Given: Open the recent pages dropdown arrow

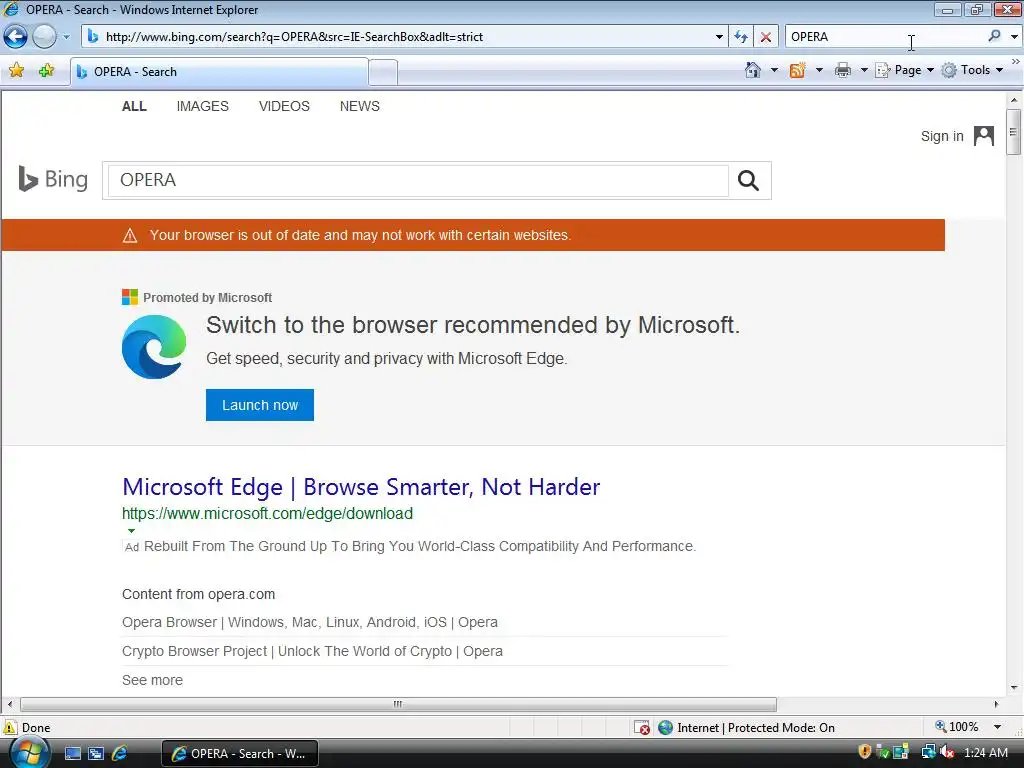Looking at the screenshot, I should [66, 37].
